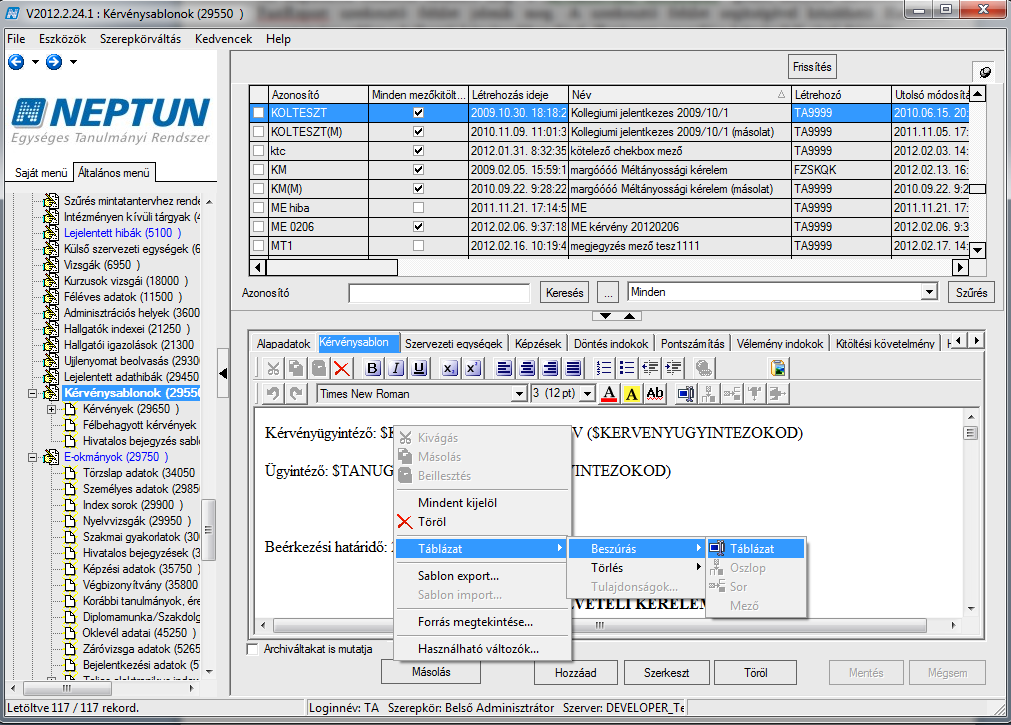Toggle italic formatting in editor toolbar
The height and width of the screenshot is (725, 1011).
pos(397,368)
